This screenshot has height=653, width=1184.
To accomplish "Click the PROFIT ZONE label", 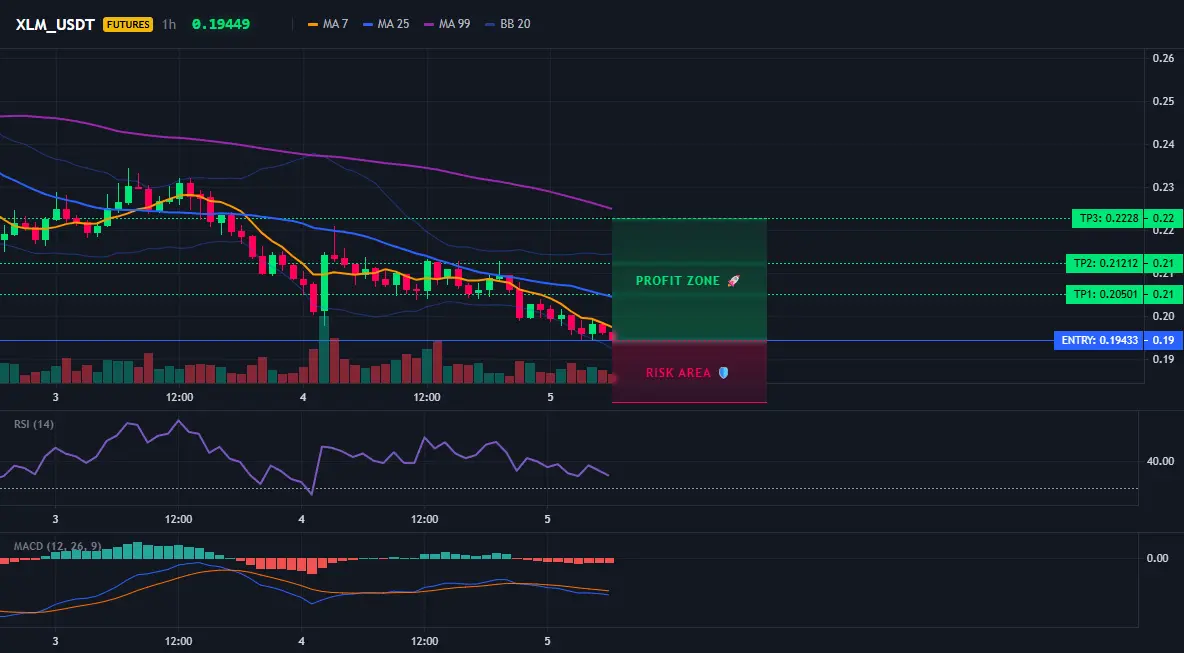I will [x=678, y=281].
